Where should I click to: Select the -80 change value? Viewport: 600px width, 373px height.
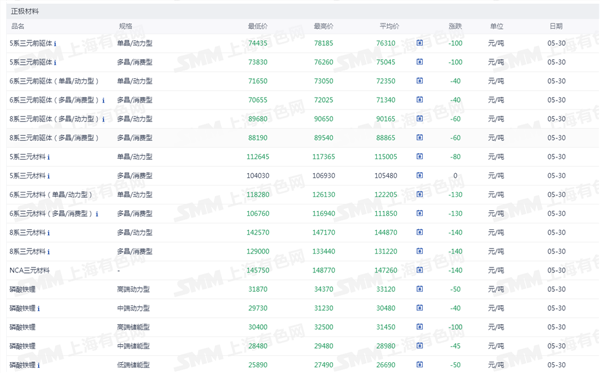pos(455,157)
